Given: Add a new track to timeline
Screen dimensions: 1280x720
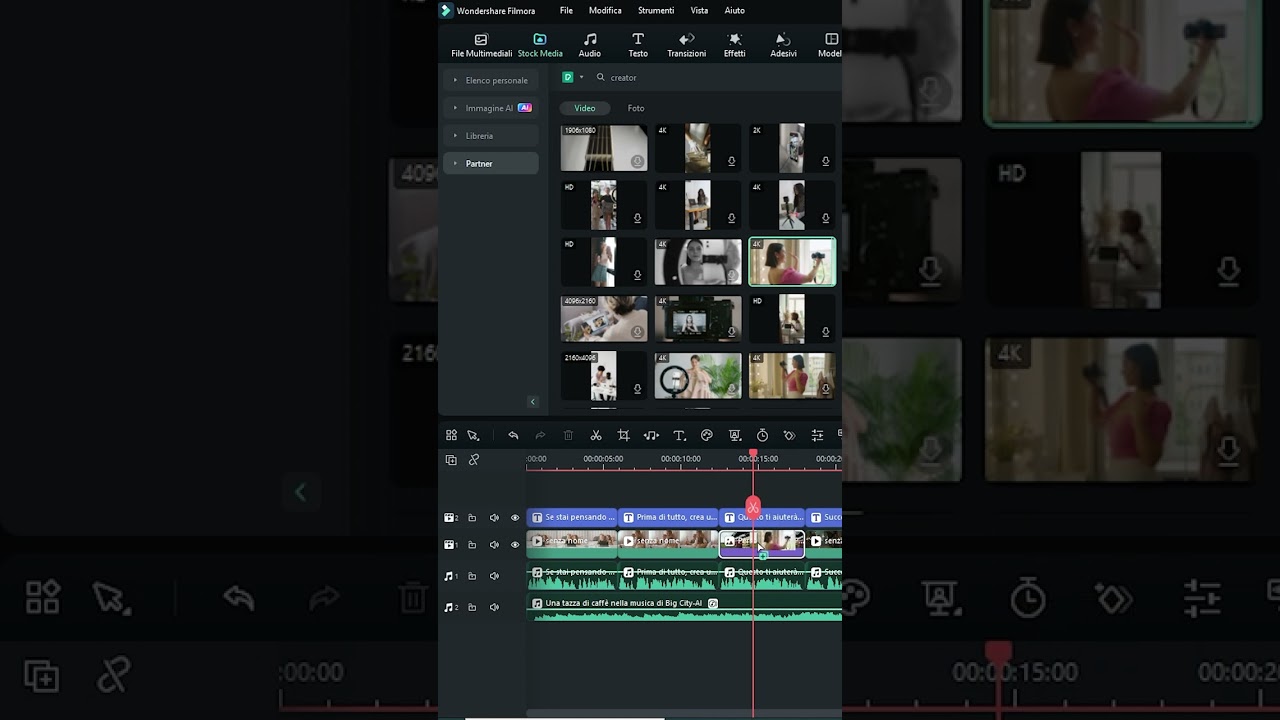Looking at the screenshot, I should (x=451, y=460).
